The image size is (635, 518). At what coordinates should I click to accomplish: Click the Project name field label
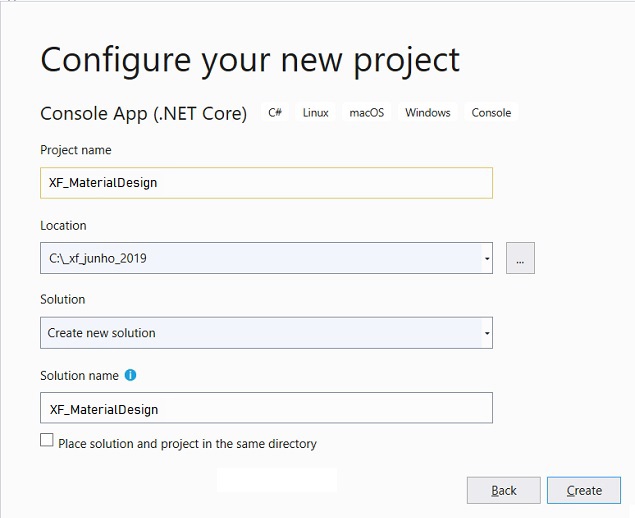pyautogui.click(x=76, y=150)
